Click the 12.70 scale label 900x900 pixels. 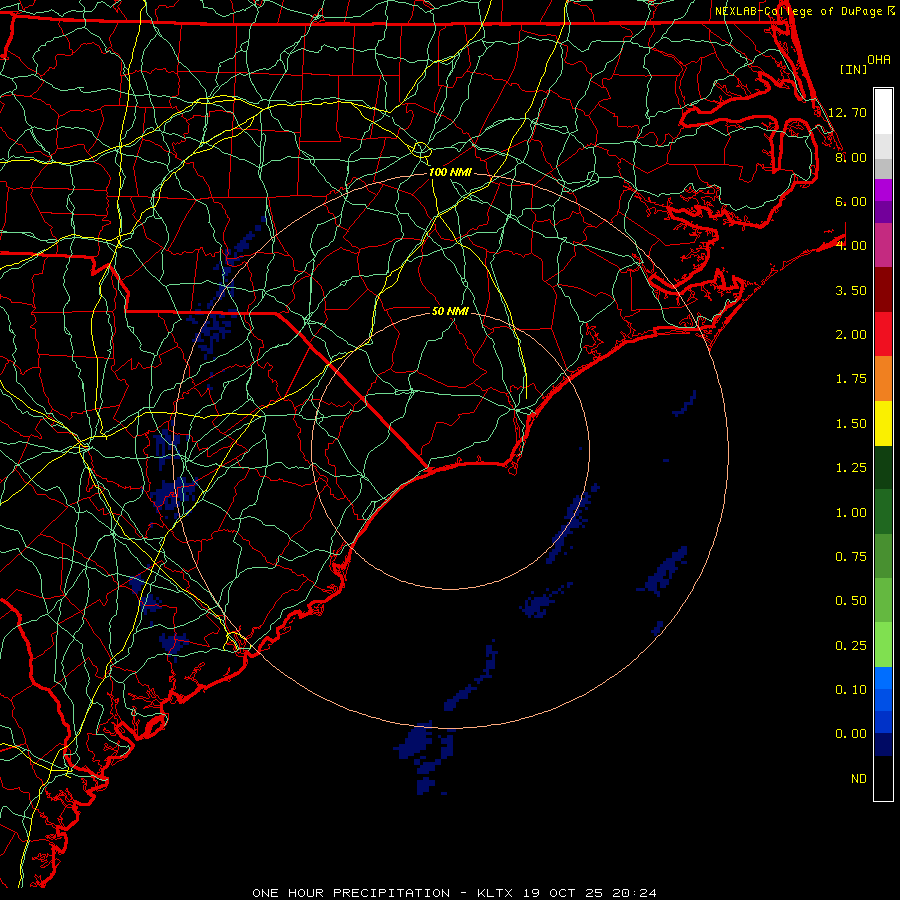847,112
